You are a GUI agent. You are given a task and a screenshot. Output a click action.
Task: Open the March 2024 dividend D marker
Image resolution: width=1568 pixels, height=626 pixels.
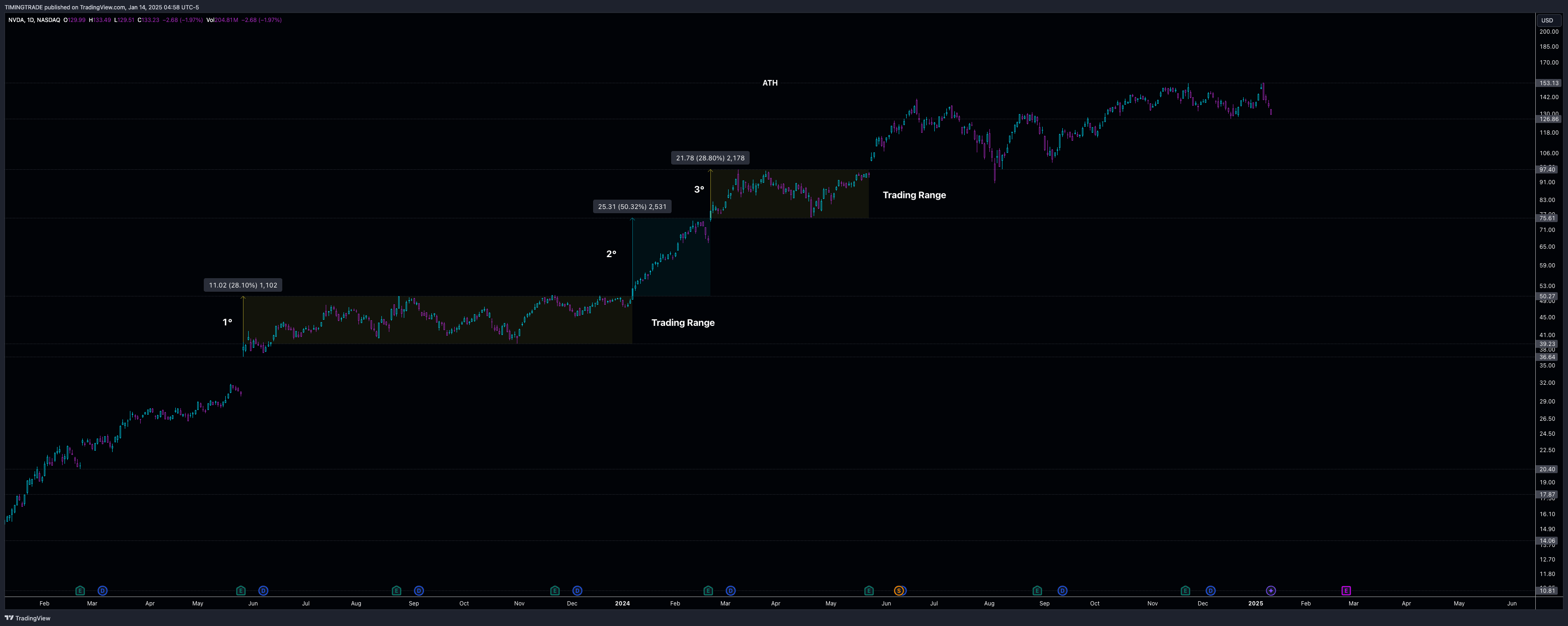pyautogui.click(x=730, y=590)
